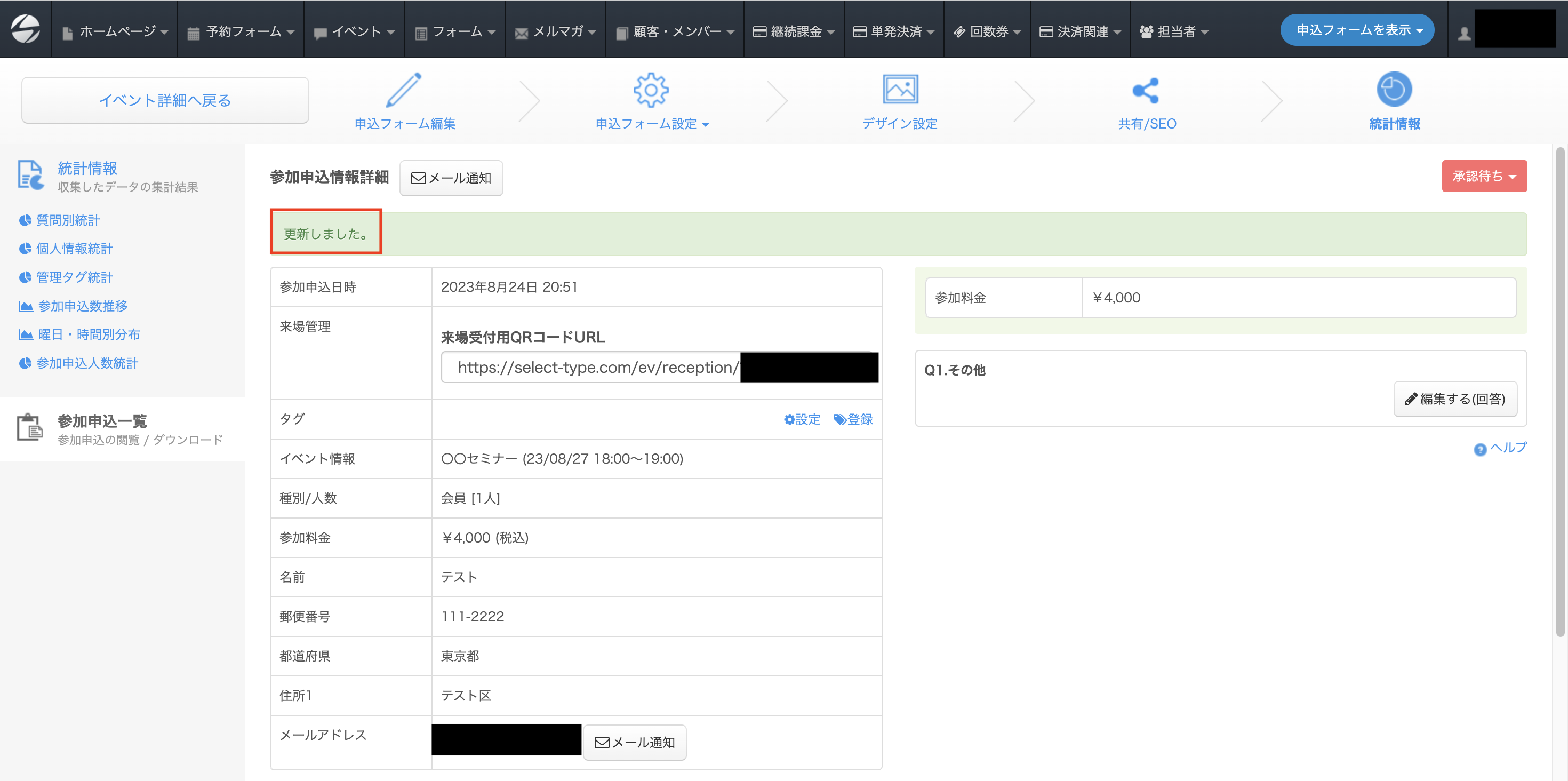1568x781 pixels.
Task: Click the share icon for 共有/SEO
Action: (1146, 90)
